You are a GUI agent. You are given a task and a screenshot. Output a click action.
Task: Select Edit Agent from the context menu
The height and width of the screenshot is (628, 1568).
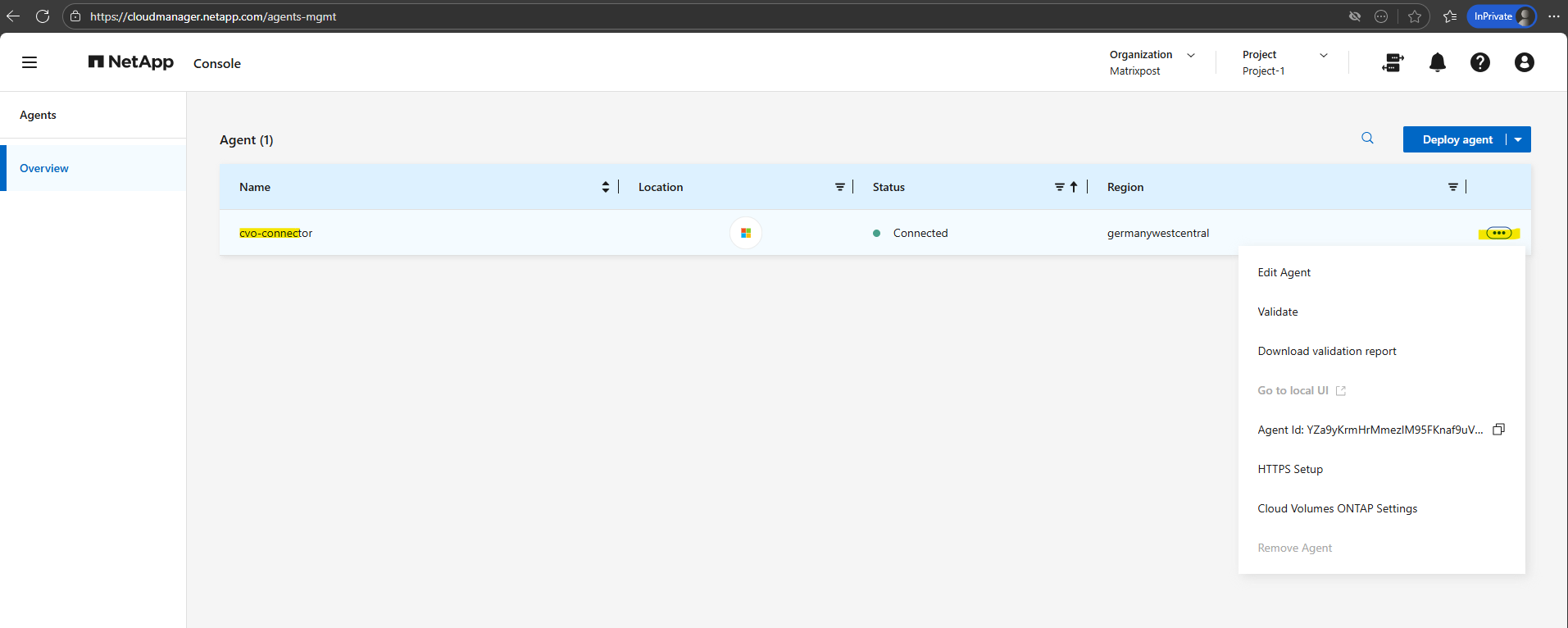(x=1284, y=272)
